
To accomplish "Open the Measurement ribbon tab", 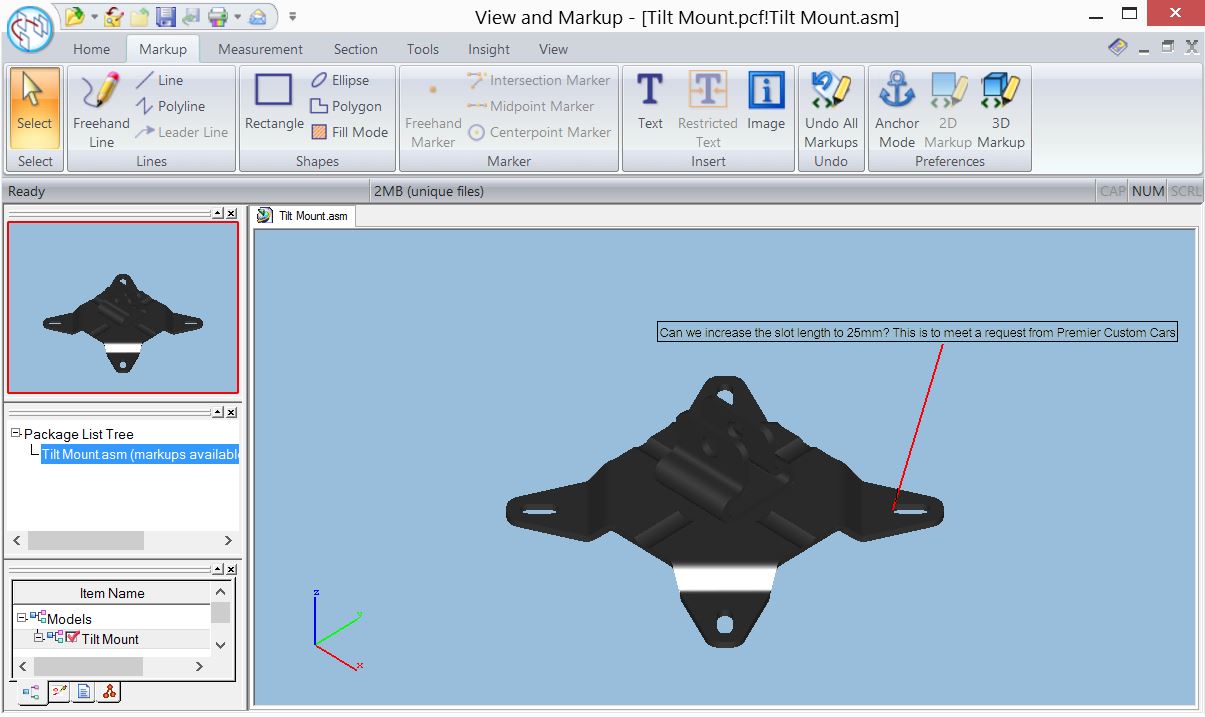I will 260,49.
